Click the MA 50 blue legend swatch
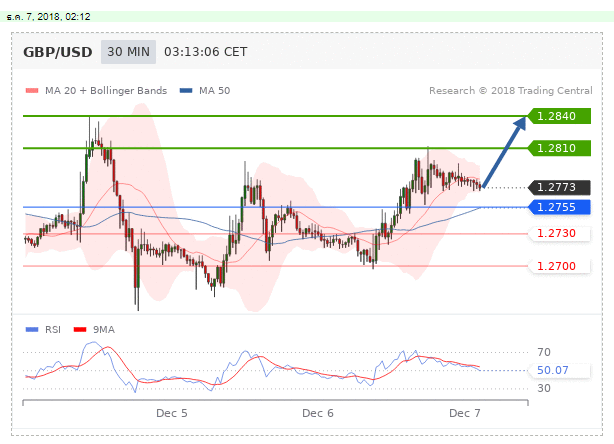This screenshot has height=444, width=614. click(186, 91)
